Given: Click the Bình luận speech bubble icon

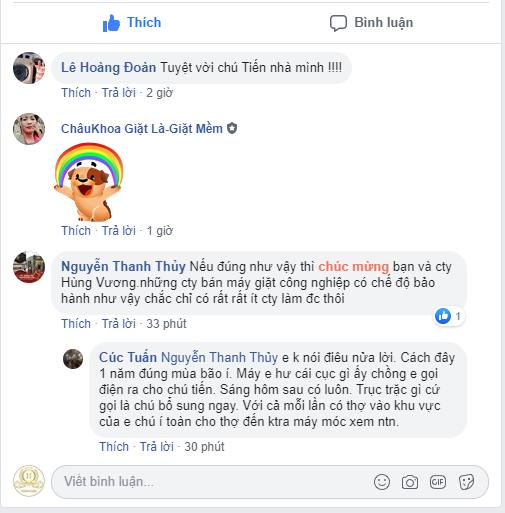Looking at the screenshot, I should pos(338,23).
